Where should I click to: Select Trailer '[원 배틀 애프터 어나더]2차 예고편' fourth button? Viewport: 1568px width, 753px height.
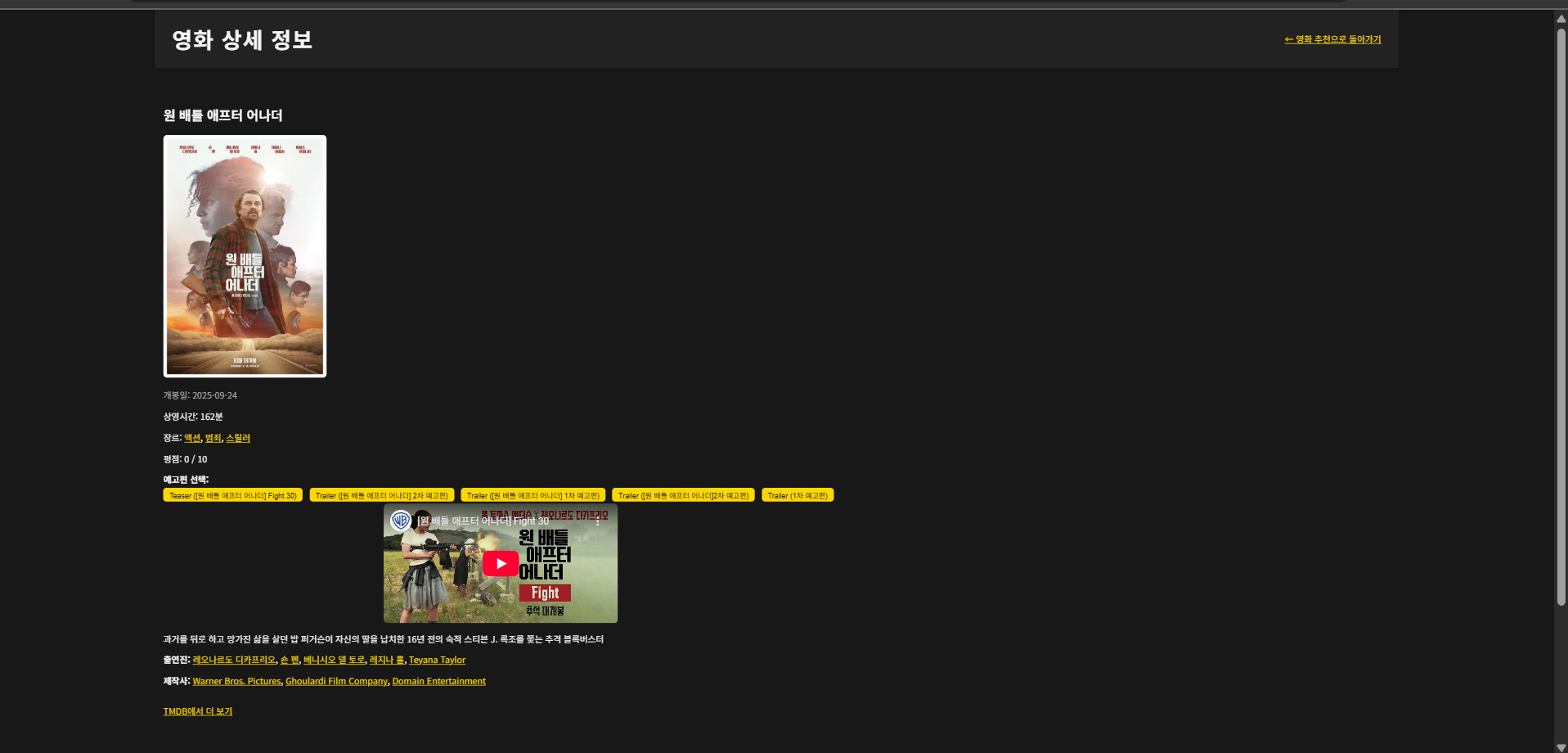point(684,495)
